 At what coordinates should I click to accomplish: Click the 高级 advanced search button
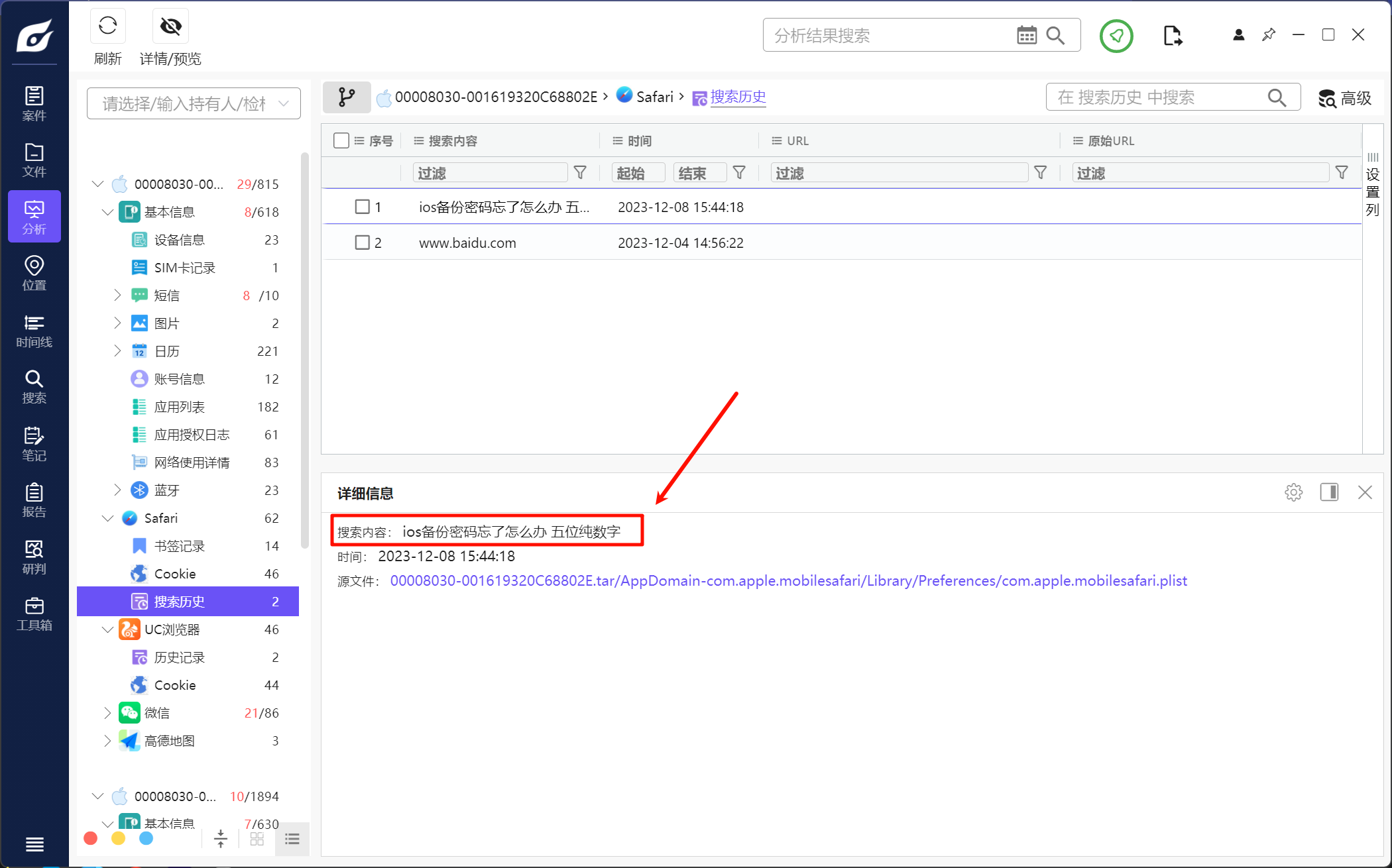pos(1344,98)
